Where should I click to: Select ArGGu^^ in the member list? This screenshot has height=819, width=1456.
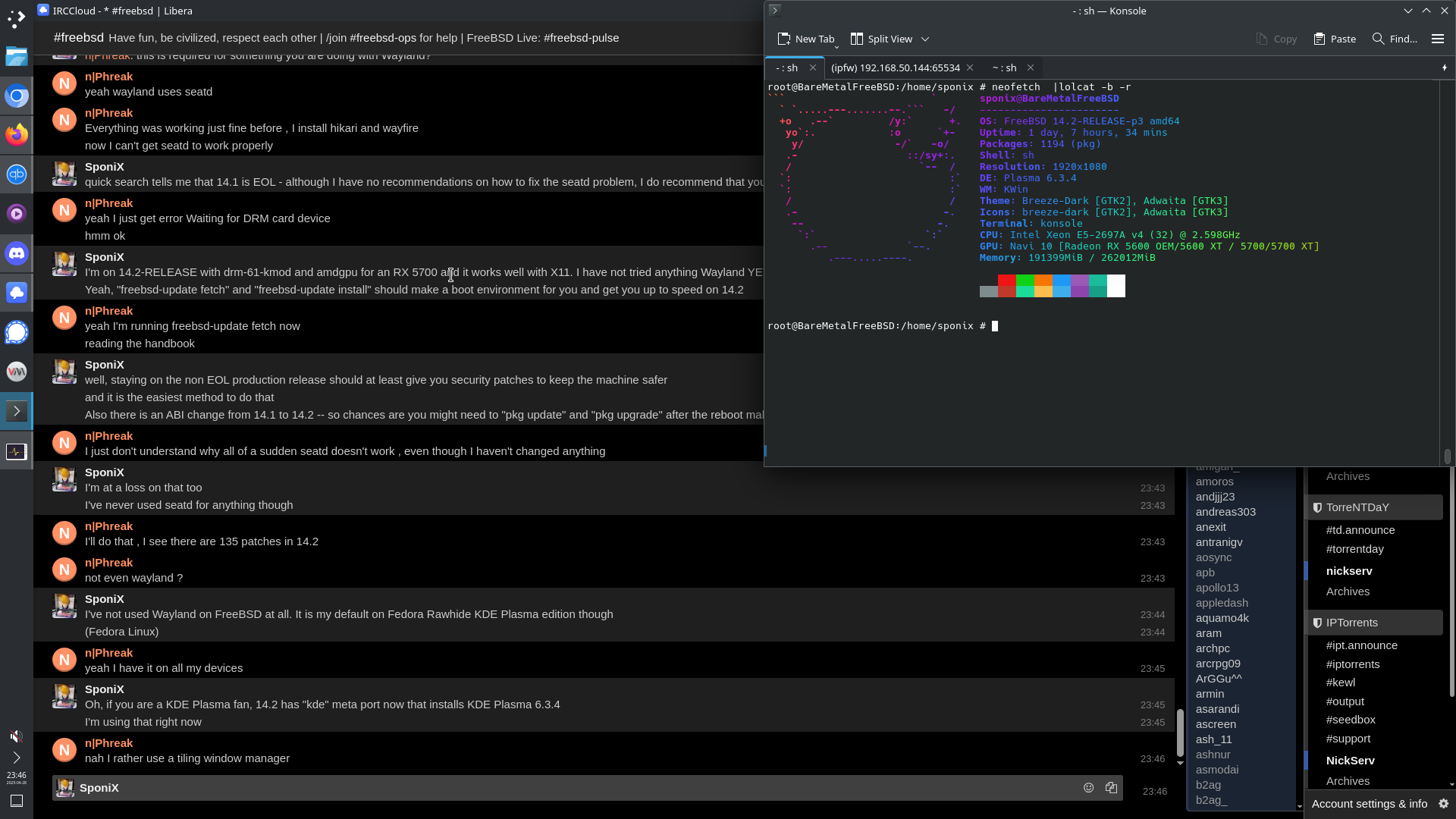pos(1219,679)
